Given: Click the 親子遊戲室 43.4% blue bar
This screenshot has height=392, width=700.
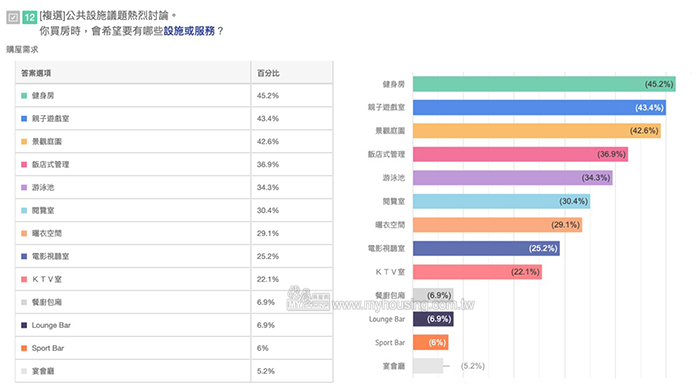Looking at the screenshot, I should pyautogui.click(x=539, y=108).
